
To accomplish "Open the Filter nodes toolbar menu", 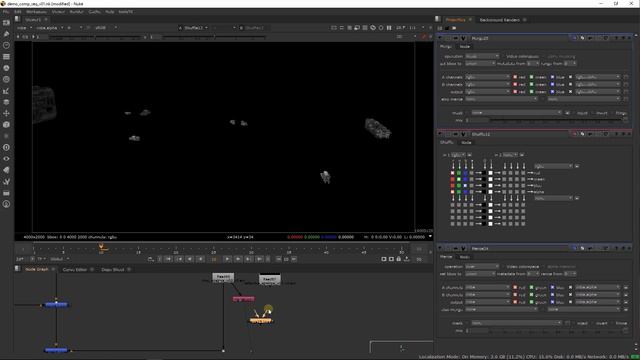I will point(6,80).
